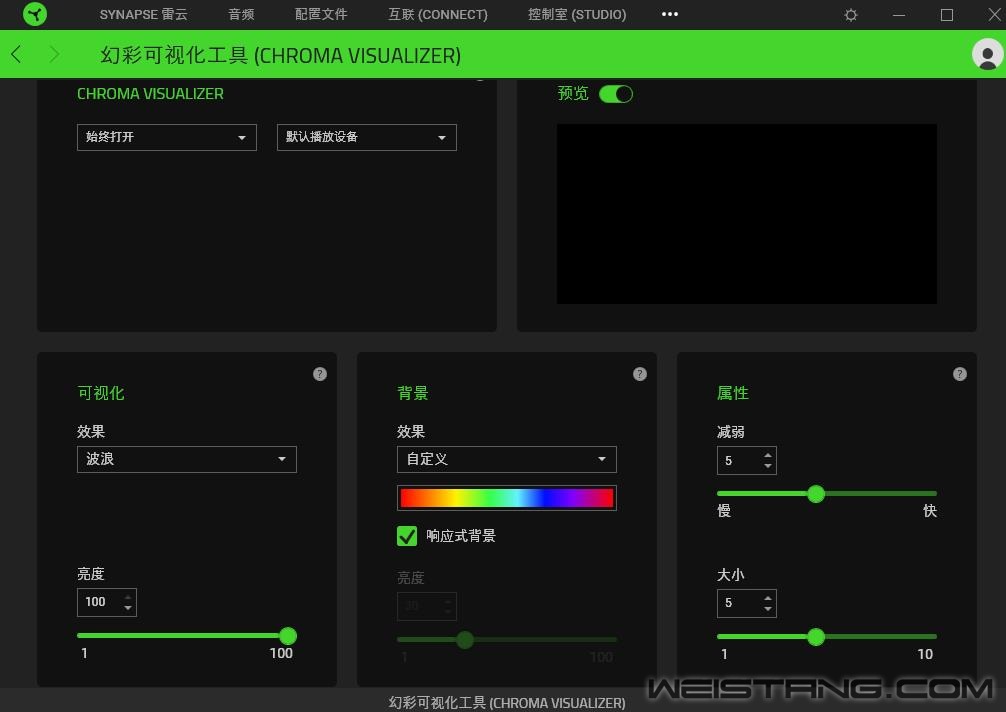
Task: Close the Synapse window
Action: 994,15
